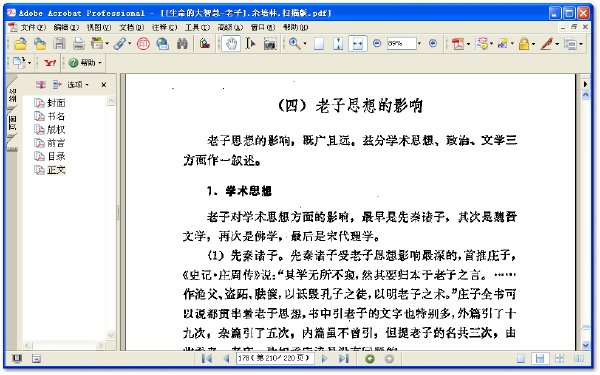600x375 pixels.
Task: Open the zoom percentage dropdown arrow
Action: tap(419, 44)
